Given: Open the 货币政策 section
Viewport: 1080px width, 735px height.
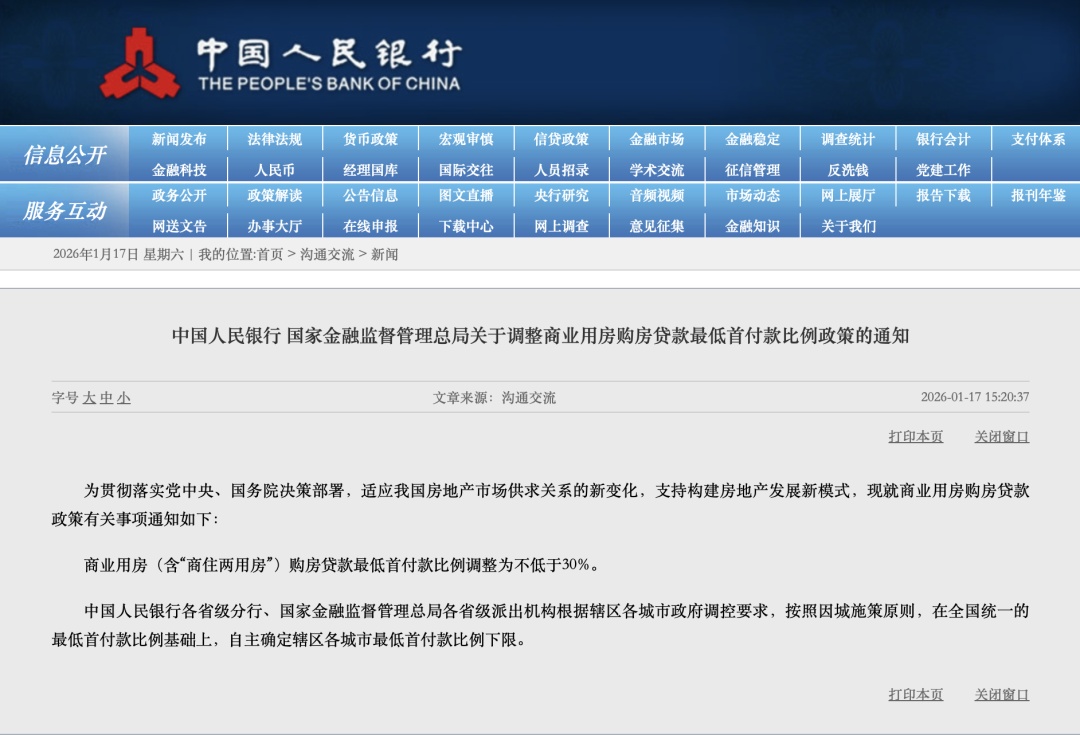Looking at the screenshot, I should (370, 139).
